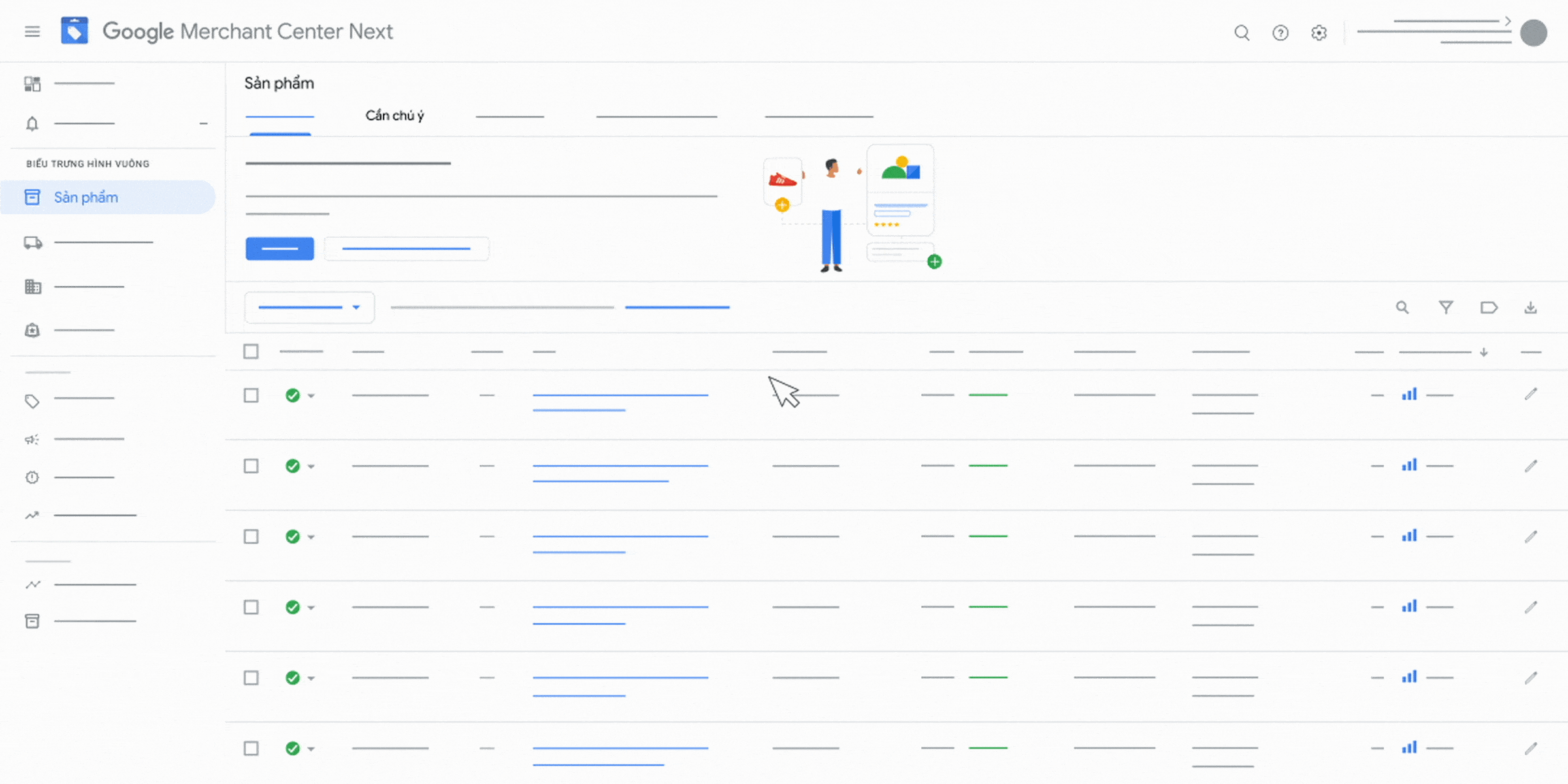
Task: Download the product list
Action: click(x=1530, y=307)
